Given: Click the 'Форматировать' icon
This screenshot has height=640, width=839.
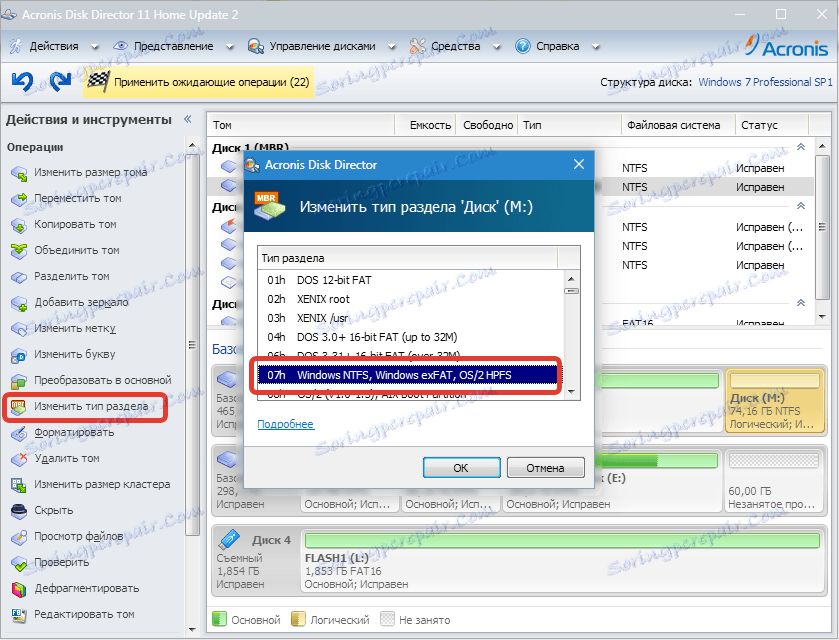Looking at the screenshot, I should tap(19, 433).
